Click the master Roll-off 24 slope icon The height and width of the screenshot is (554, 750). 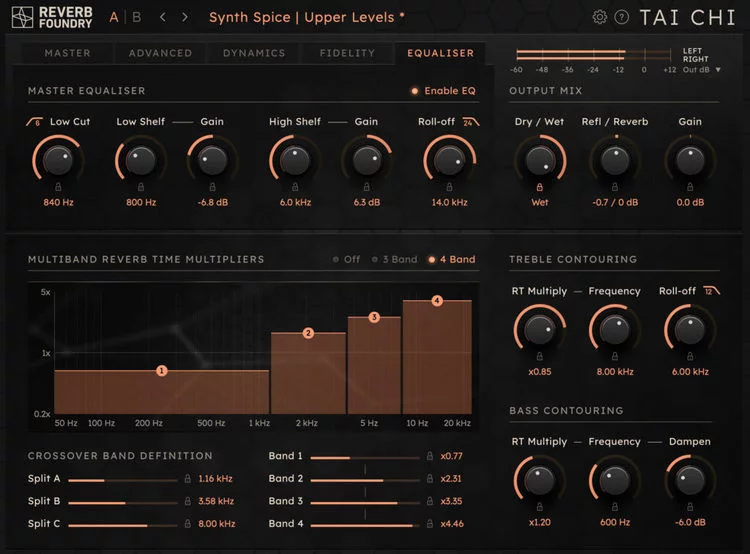tap(471, 122)
